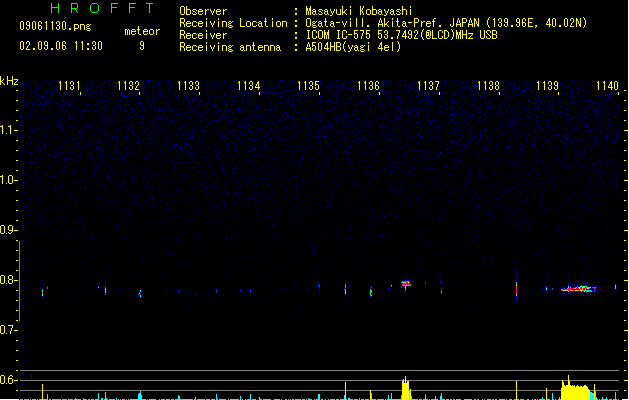This screenshot has width=629, height=400.
Task: Click the 1134 time axis label
Action: pos(248,86)
